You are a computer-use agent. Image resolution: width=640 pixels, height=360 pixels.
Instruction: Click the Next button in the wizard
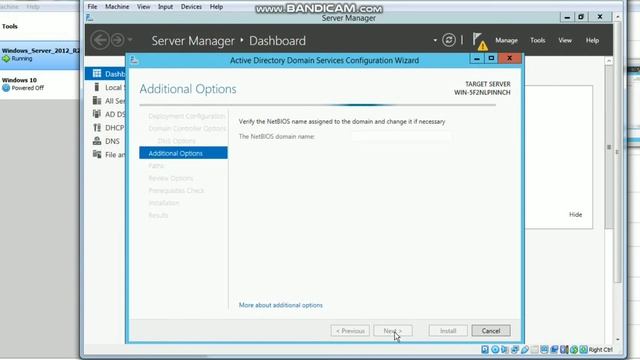click(393, 331)
